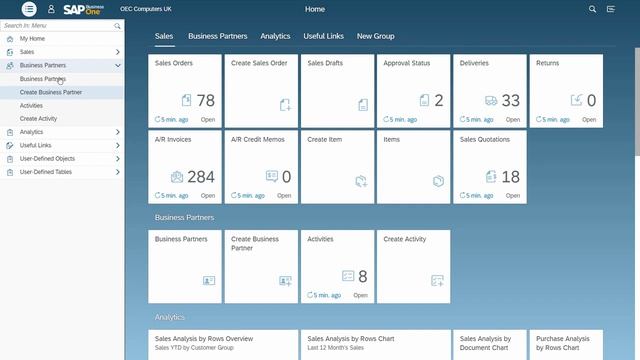Click the Sales menu icon in sidebar

coord(10,52)
